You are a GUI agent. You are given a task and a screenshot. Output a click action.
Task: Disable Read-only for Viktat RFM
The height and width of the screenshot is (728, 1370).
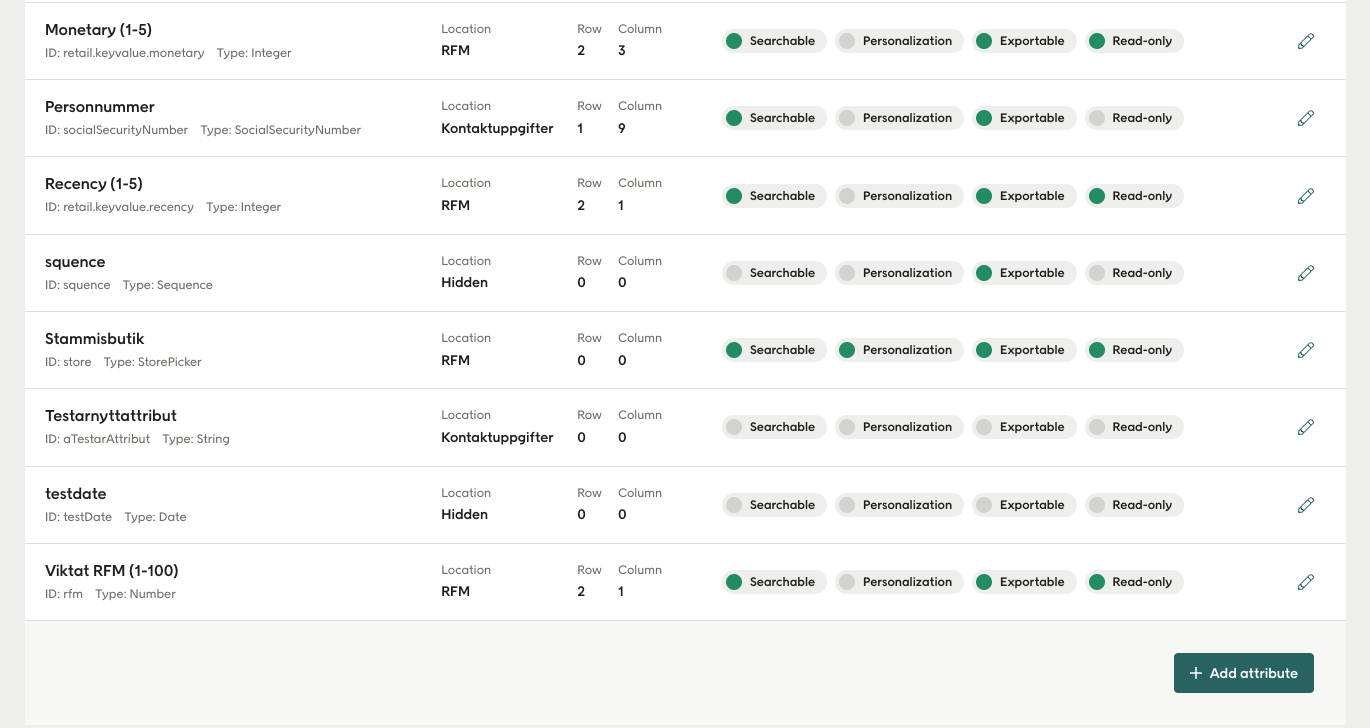point(1134,582)
